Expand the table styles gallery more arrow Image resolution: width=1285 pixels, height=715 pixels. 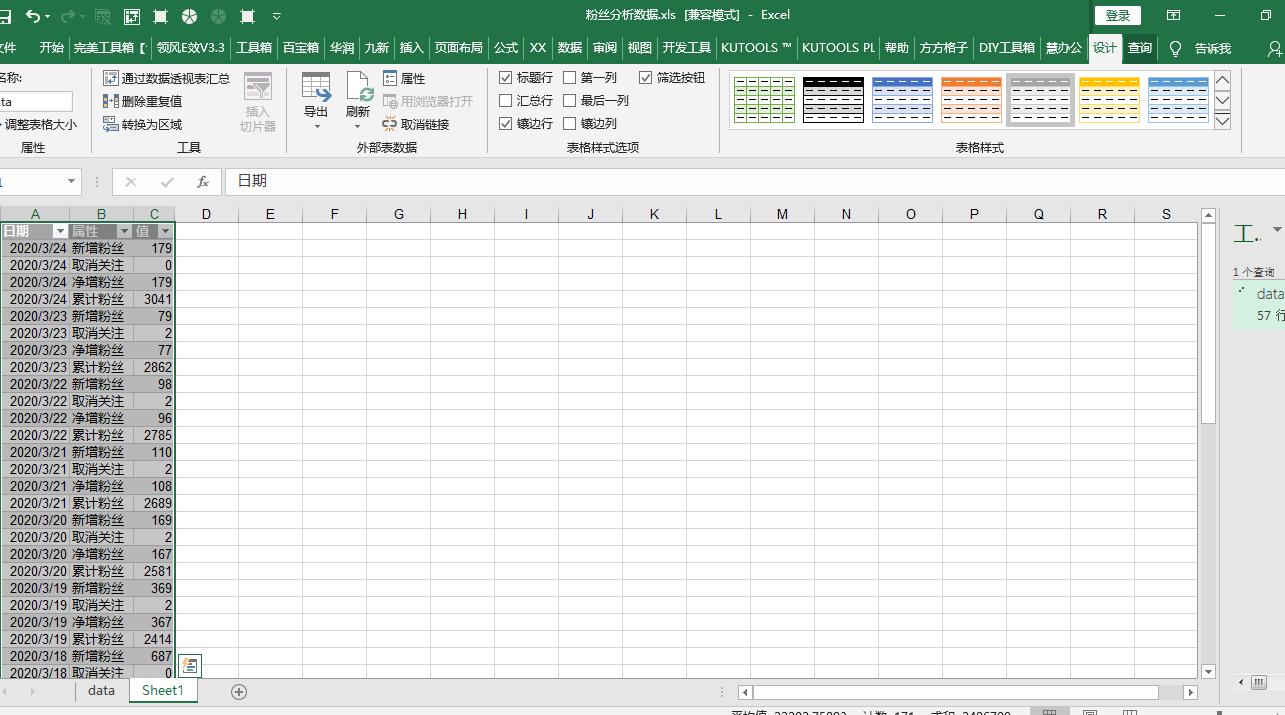pyautogui.click(x=1222, y=121)
